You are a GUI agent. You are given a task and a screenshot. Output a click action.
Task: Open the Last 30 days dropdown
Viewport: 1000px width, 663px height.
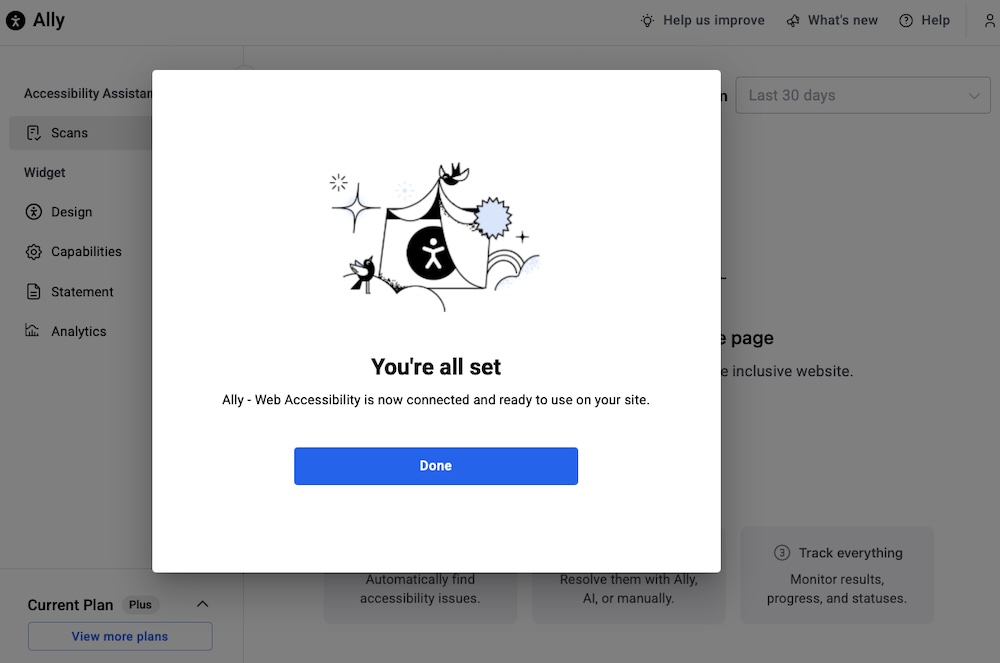[x=863, y=96]
